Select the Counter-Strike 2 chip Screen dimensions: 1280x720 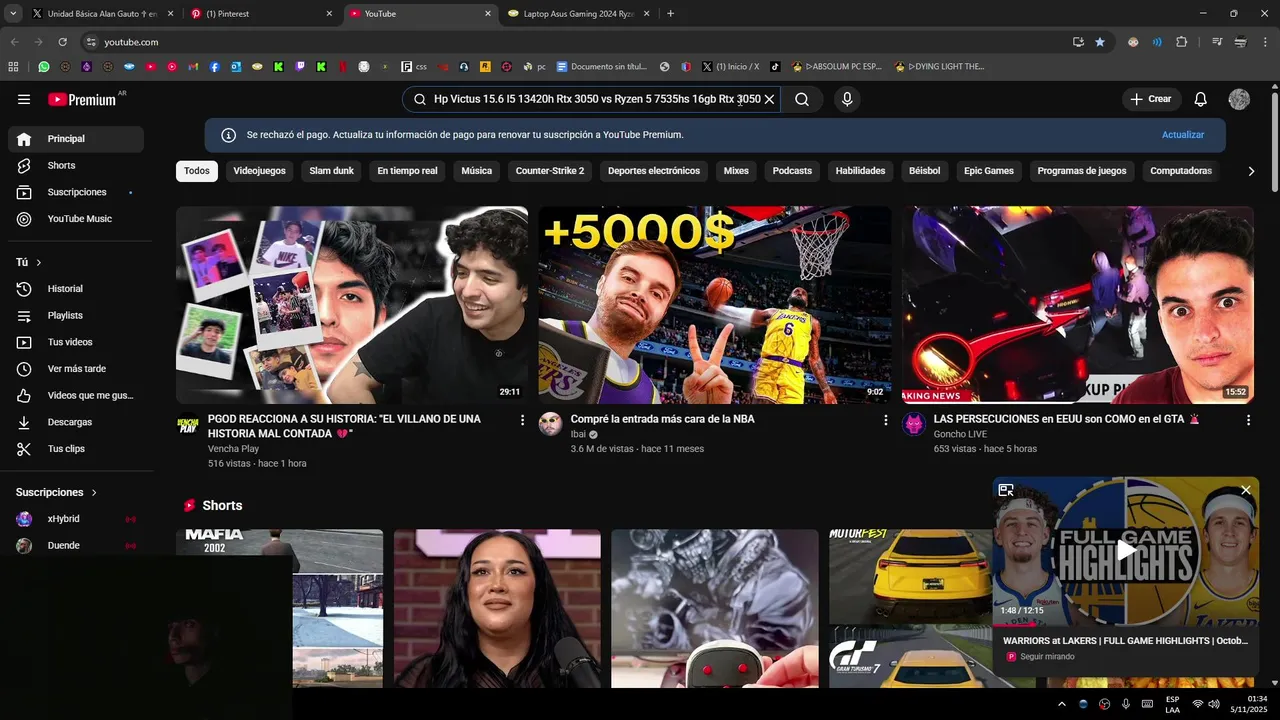pos(550,171)
